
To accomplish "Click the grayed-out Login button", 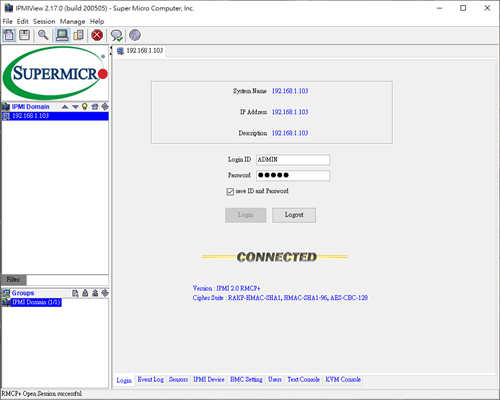I will 246,215.
